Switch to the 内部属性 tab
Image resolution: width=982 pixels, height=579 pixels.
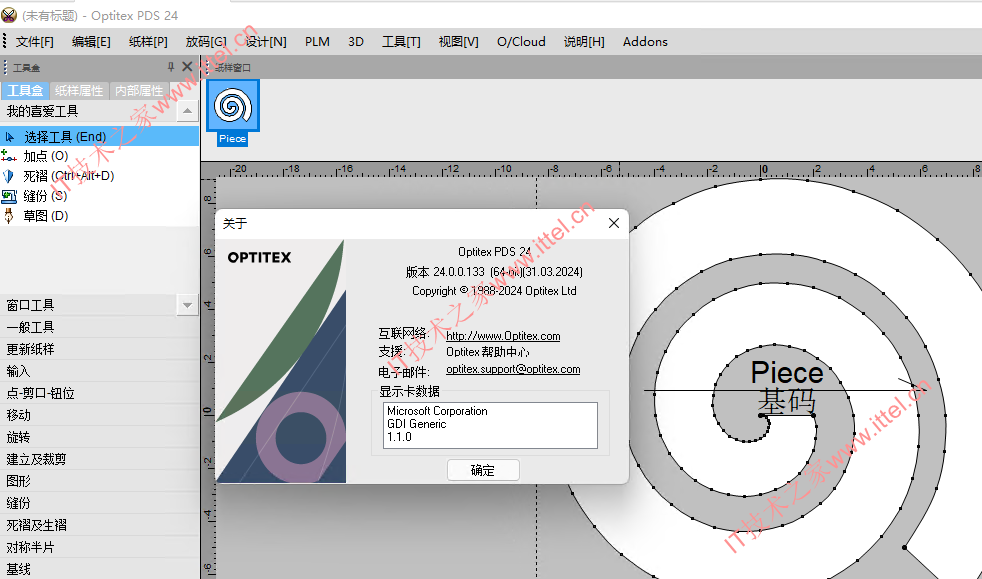tap(139, 91)
